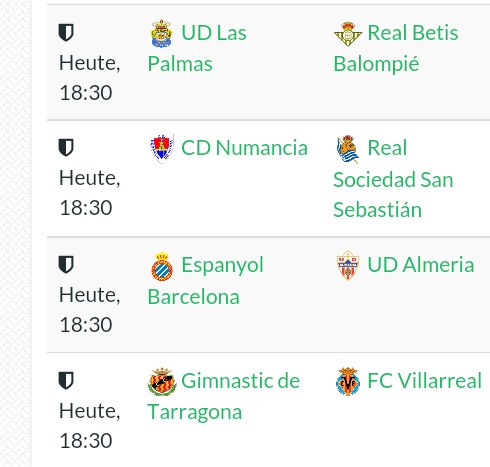This screenshot has width=490, height=467.
Task: Click shield icon in Numancia match row
Action: (66, 148)
